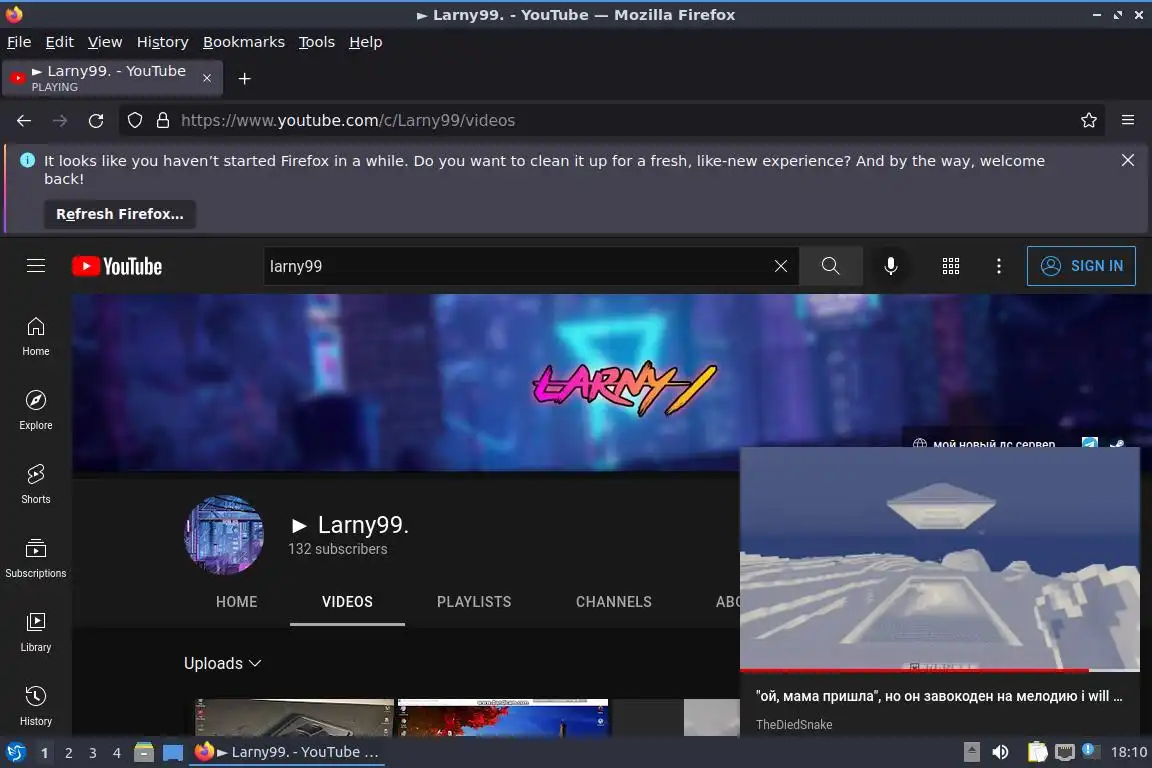The width and height of the screenshot is (1152, 768).
Task: Open the Firefox hamburger application menu
Action: pos(1128,121)
